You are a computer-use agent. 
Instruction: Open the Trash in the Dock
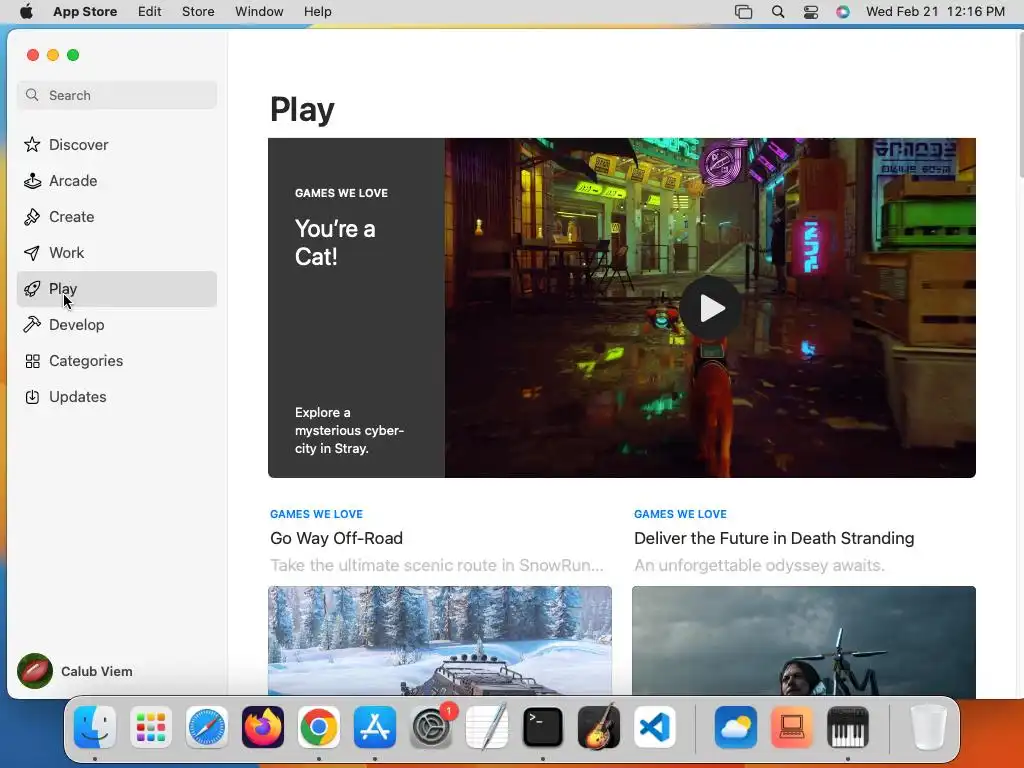tap(929, 727)
